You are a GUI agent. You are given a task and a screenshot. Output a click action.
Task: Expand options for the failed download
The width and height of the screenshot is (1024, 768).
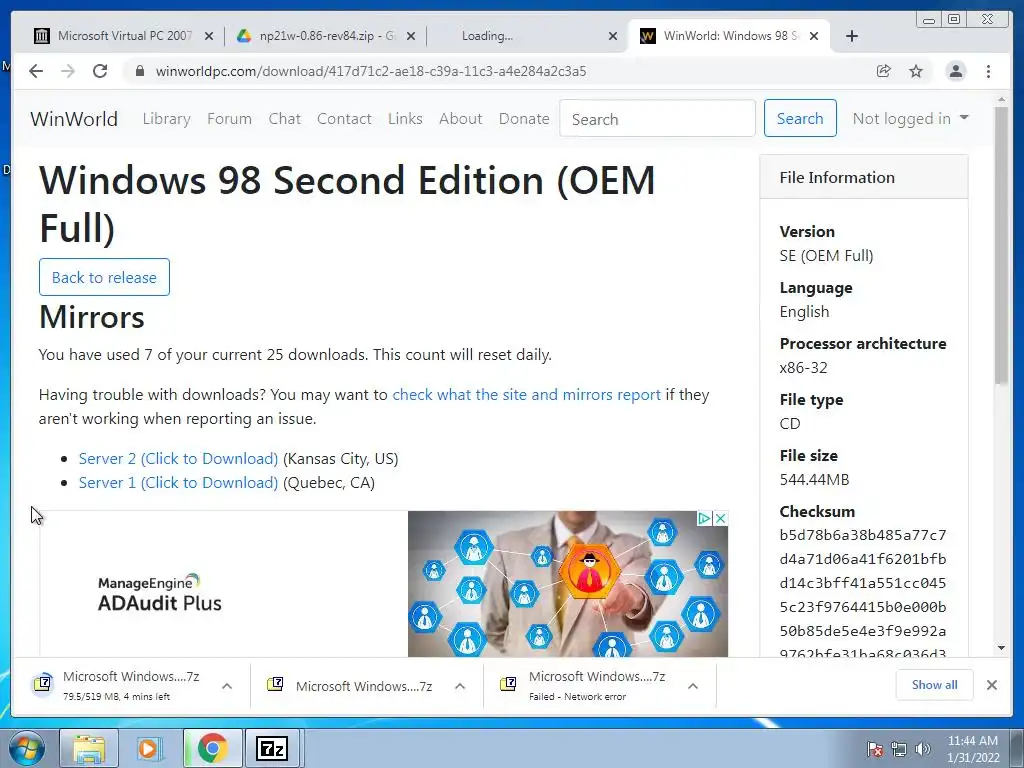click(693, 686)
